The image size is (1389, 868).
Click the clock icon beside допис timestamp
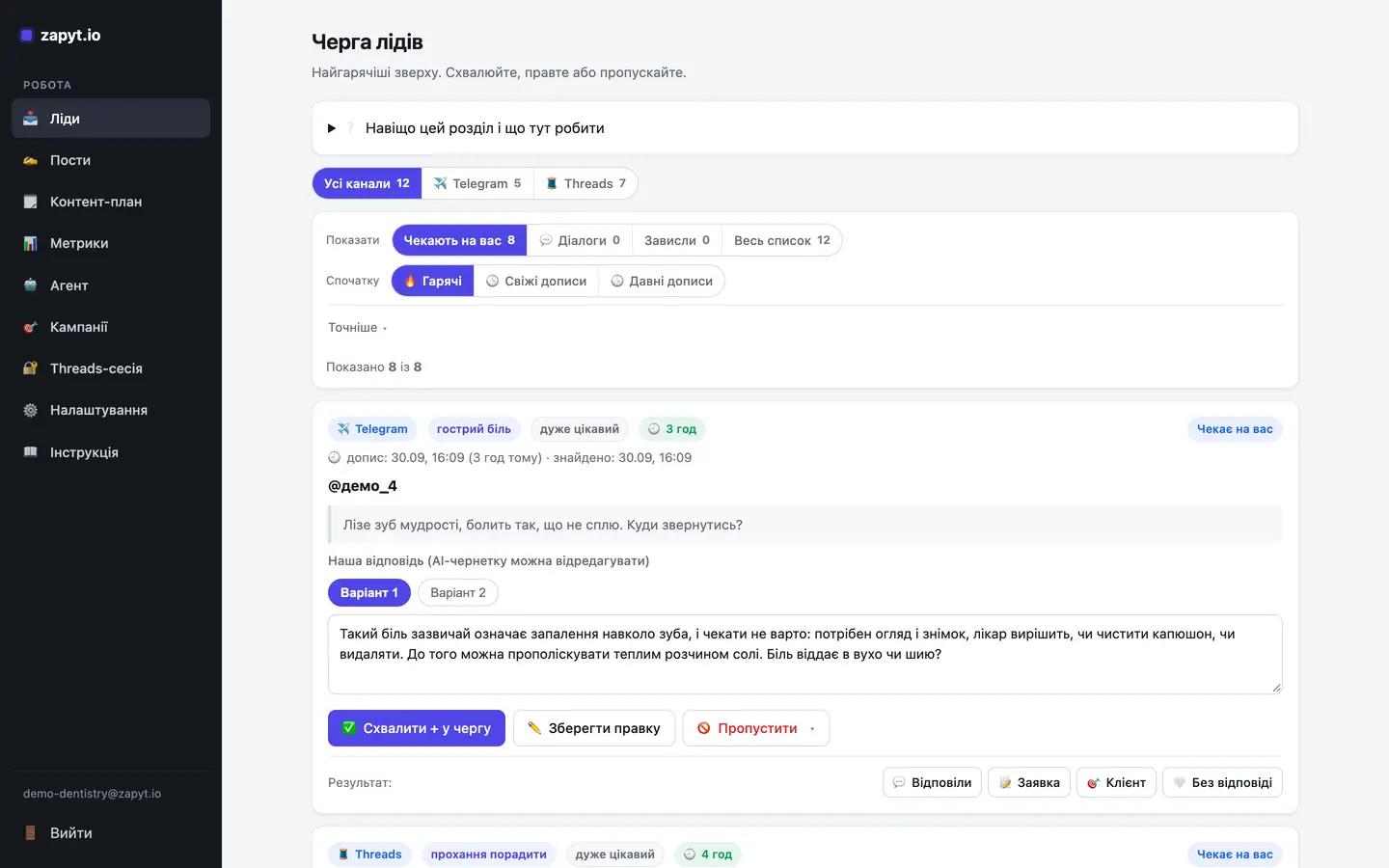point(335,458)
